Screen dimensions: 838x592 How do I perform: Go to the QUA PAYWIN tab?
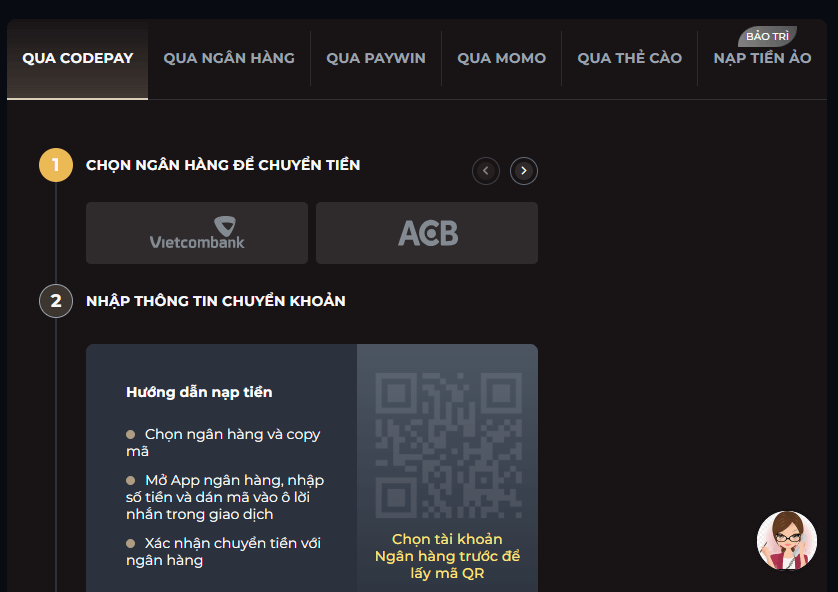[376, 58]
